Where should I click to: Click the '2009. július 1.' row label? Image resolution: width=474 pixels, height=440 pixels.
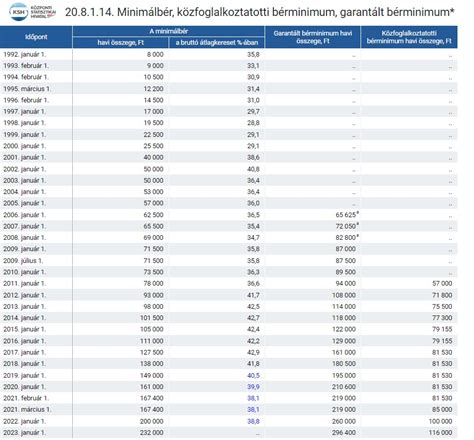coord(23,261)
